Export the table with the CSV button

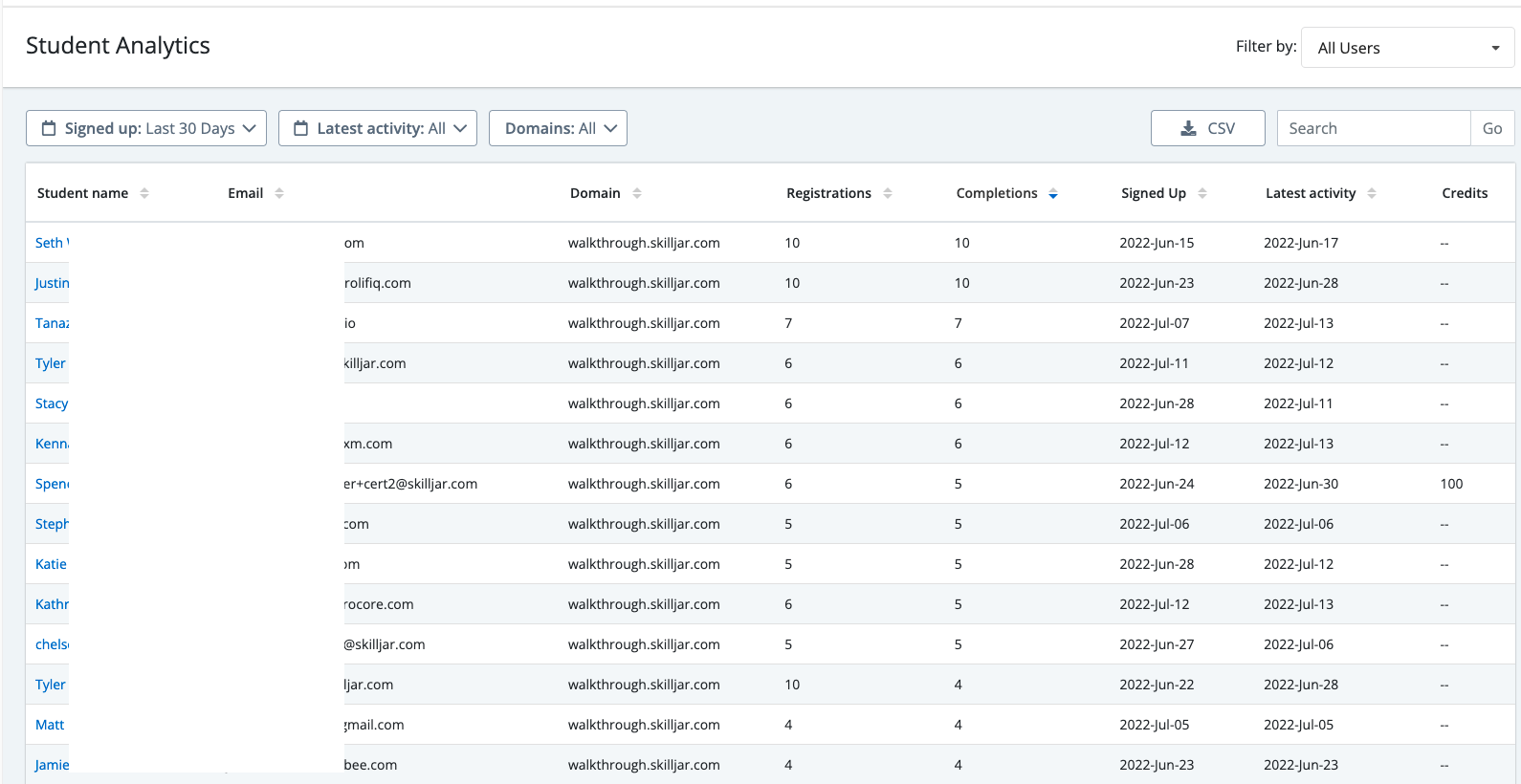pyautogui.click(x=1208, y=128)
